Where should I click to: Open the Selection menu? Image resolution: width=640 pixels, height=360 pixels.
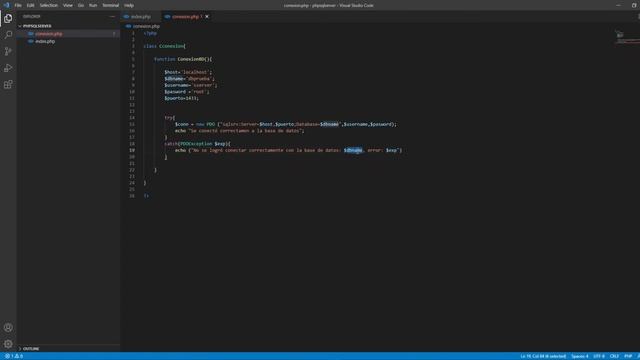(x=49, y=5)
